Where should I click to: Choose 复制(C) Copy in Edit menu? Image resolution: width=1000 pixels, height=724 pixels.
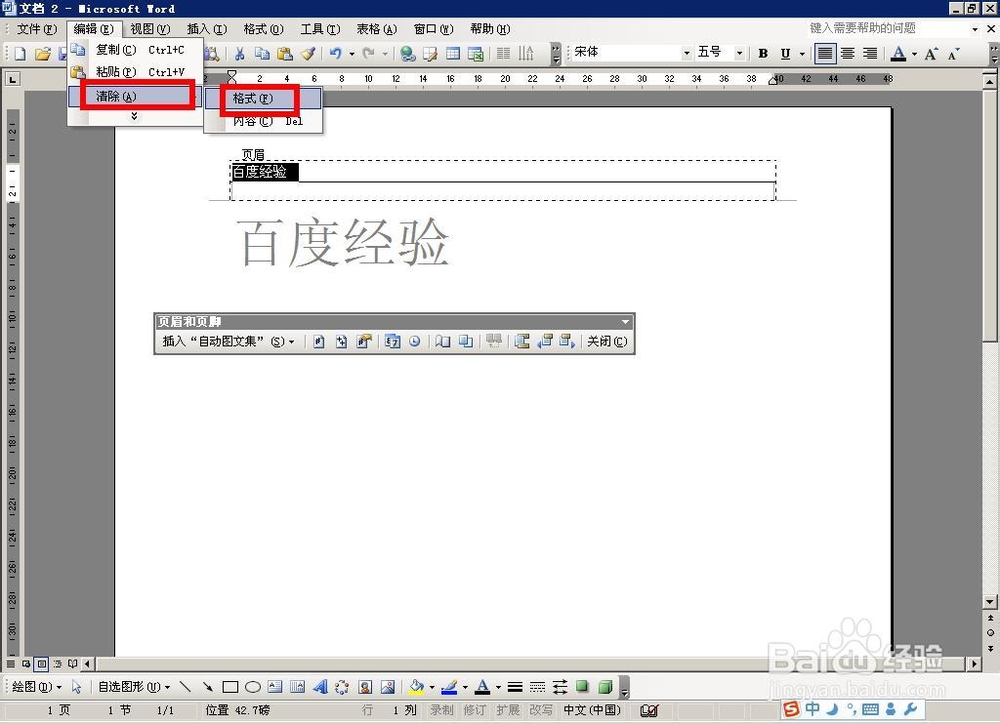pyautogui.click(x=135, y=50)
